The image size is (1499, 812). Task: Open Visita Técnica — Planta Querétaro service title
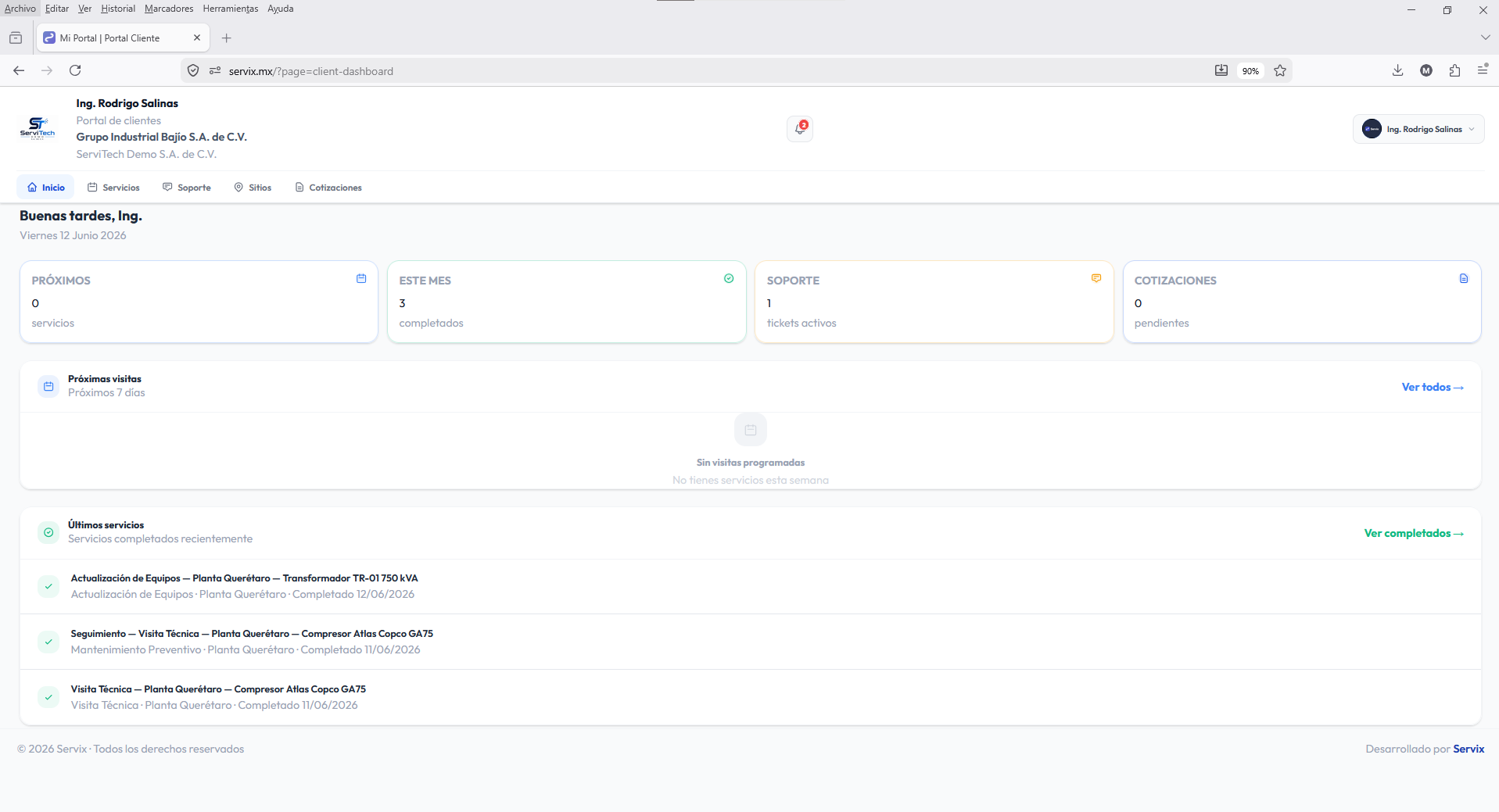tap(218, 689)
